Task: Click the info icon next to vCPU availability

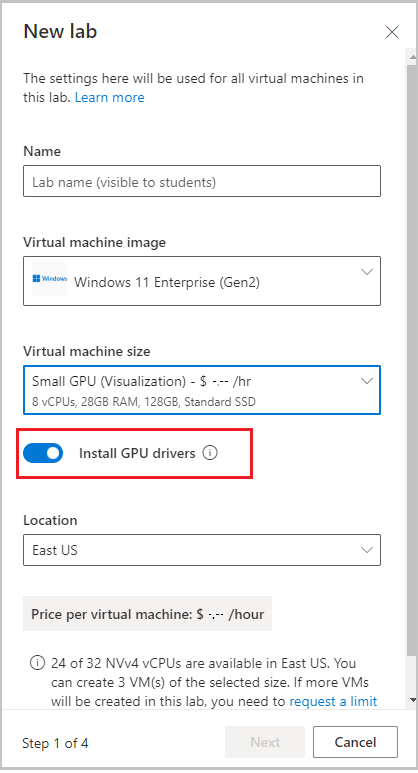Action: tap(37, 663)
